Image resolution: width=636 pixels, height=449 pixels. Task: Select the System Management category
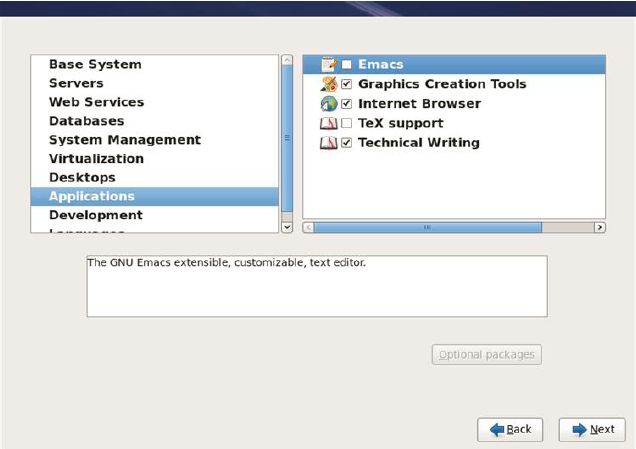point(155,140)
